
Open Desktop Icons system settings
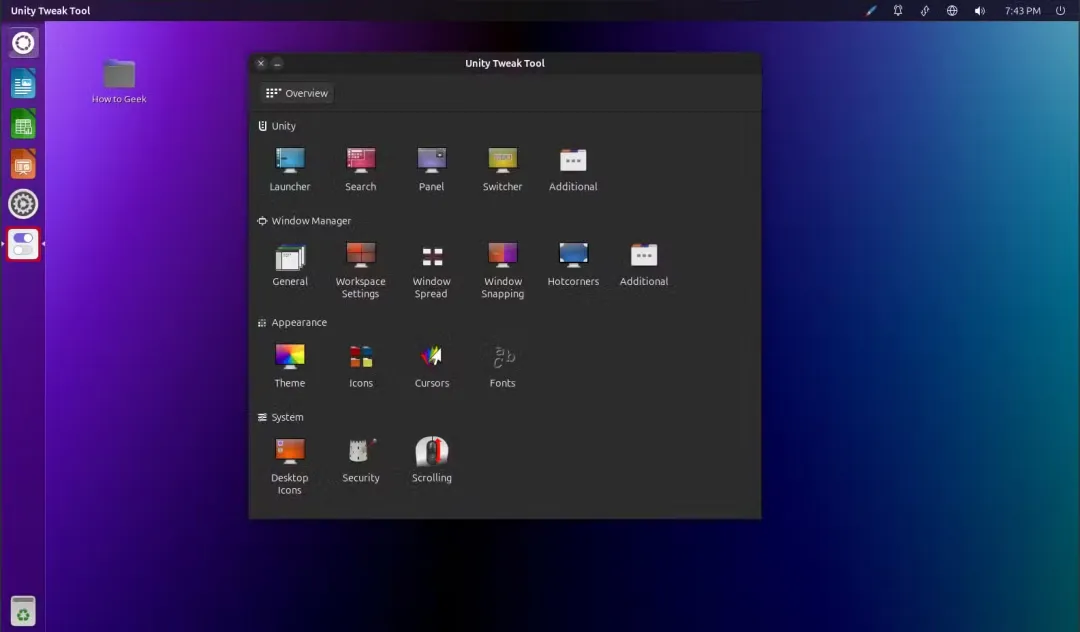pyautogui.click(x=290, y=466)
